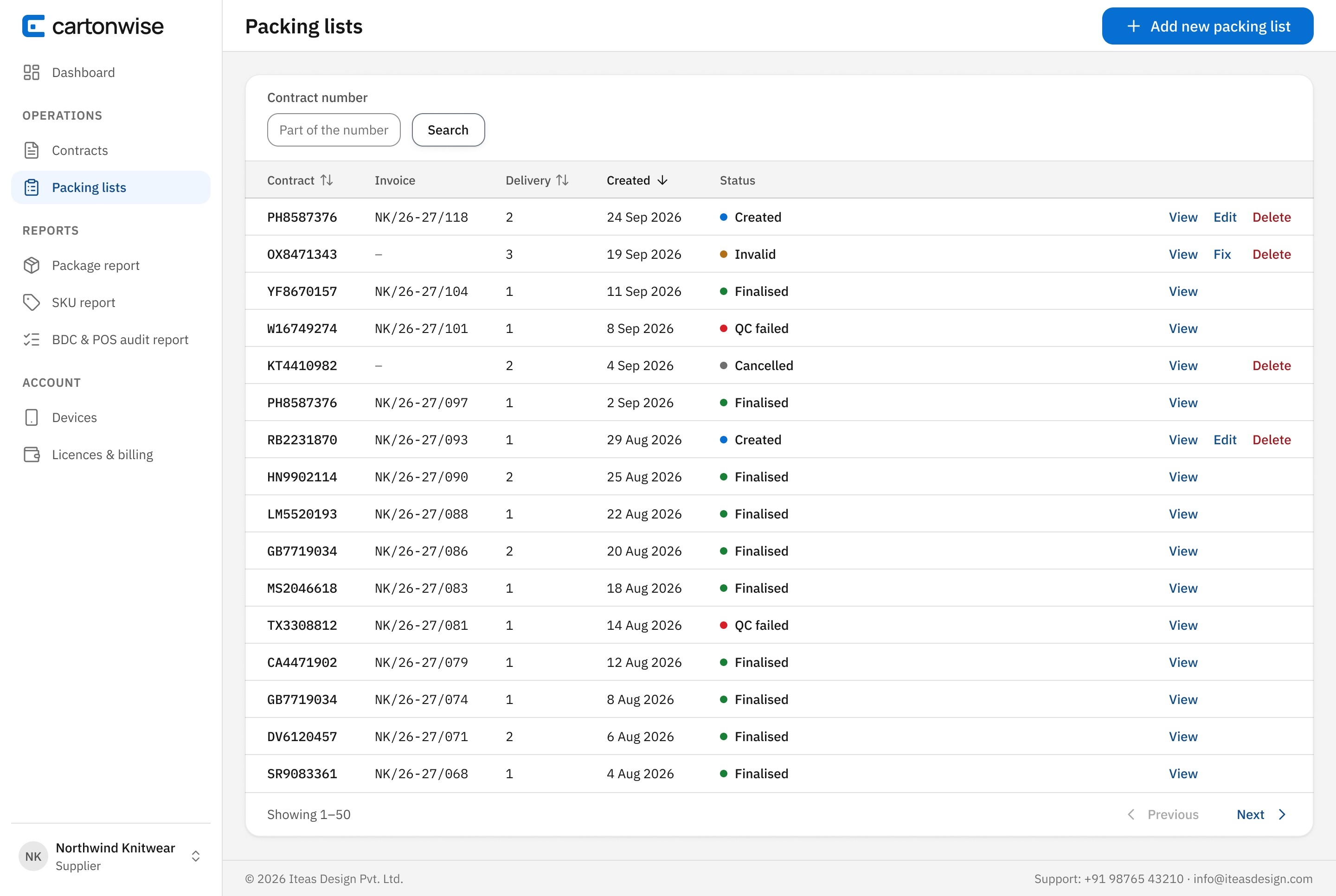Edit the PH8587376 Created packing list

coord(1225,217)
